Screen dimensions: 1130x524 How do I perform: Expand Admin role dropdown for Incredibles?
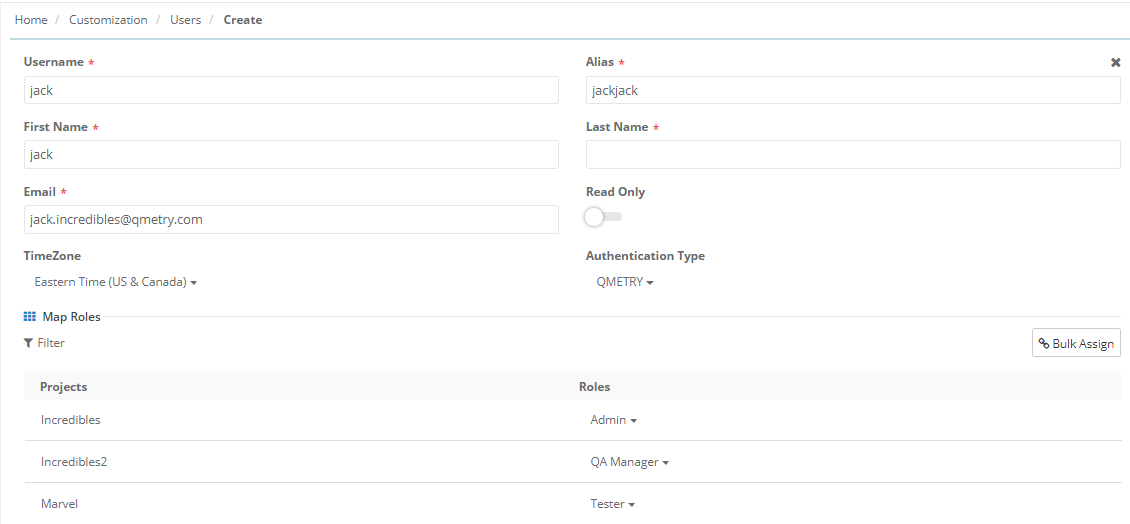(613, 420)
